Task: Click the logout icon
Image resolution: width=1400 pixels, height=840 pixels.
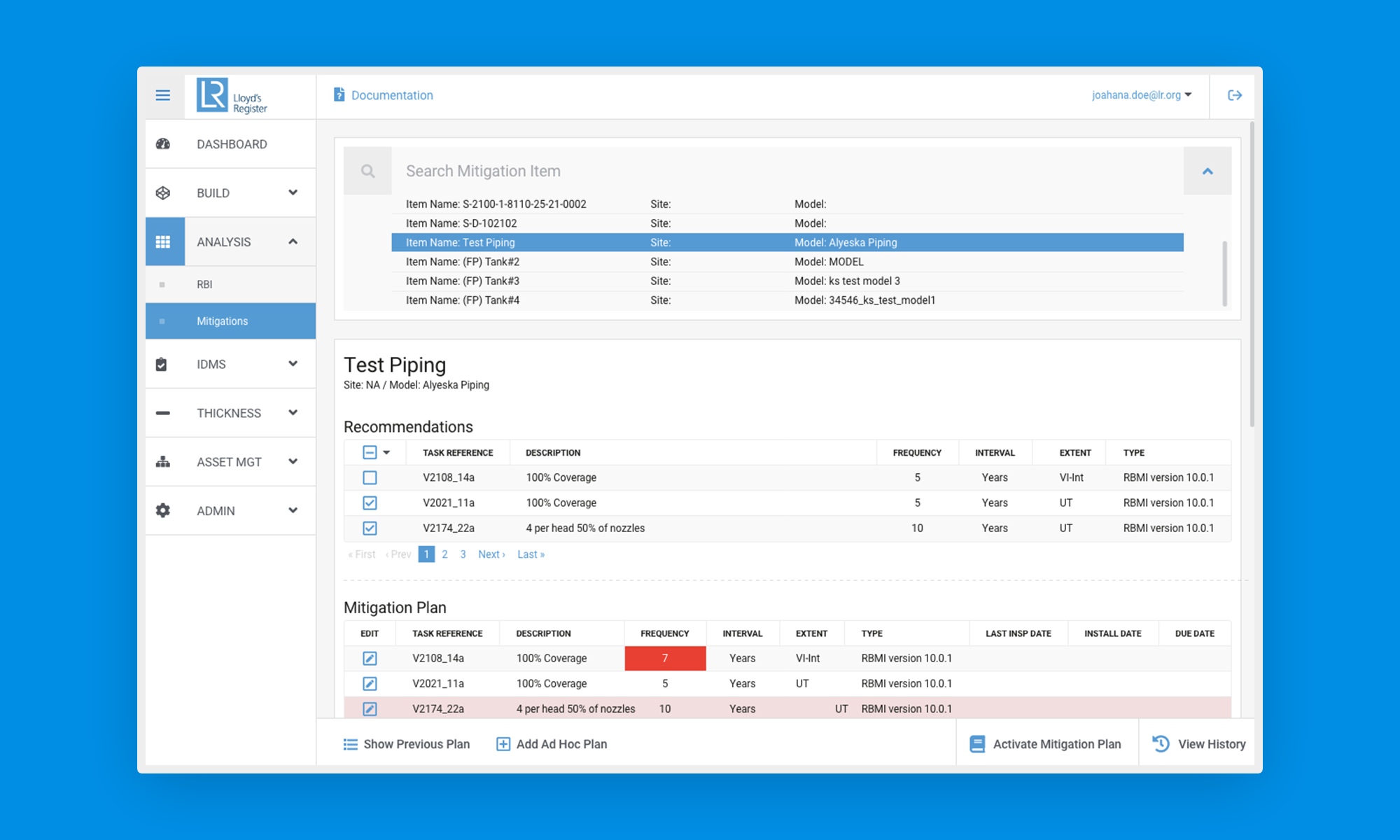Action: tap(1235, 95)
